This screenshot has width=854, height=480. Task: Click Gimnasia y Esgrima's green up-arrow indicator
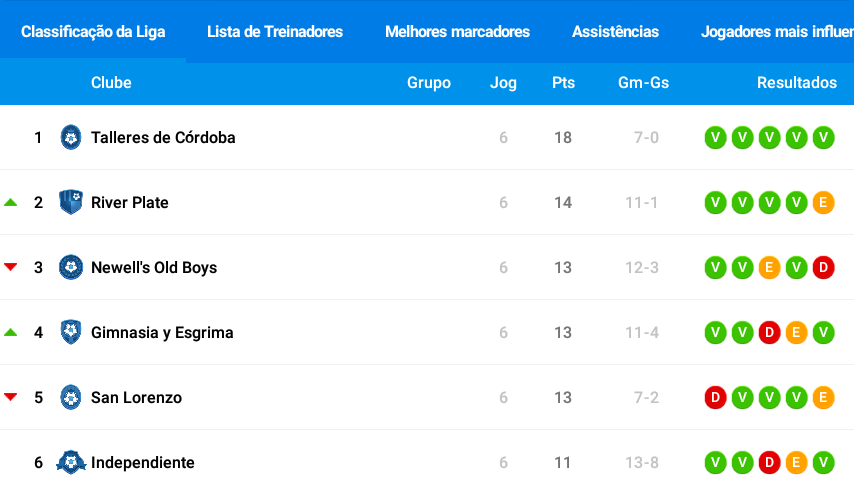pyautogui.click(x=11, y=332)
